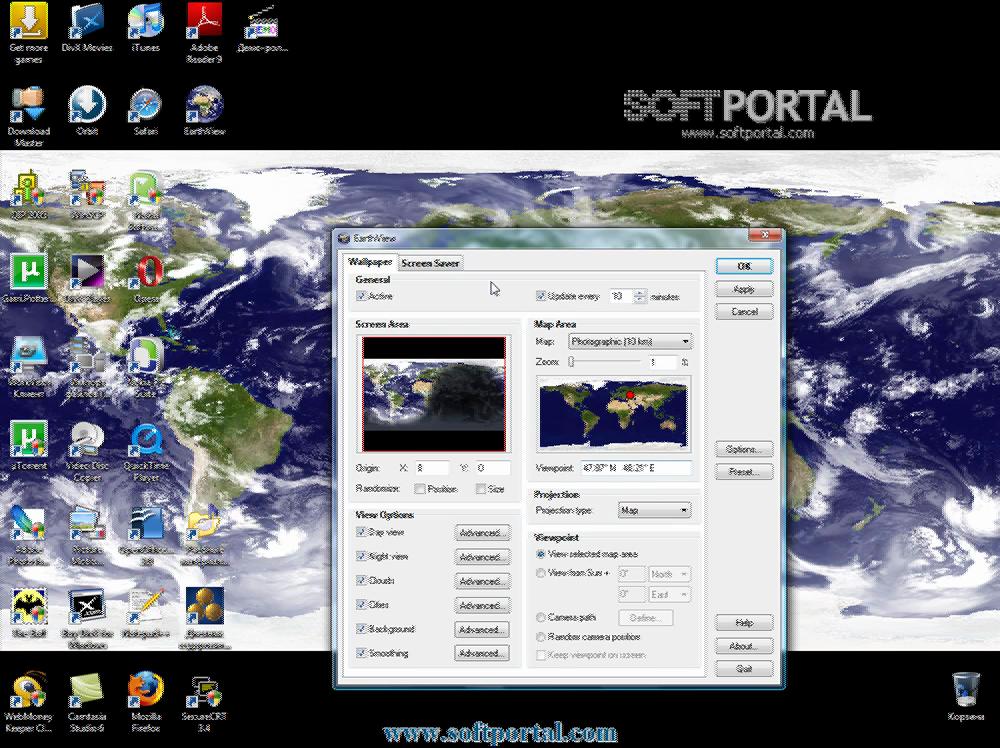Open Advanced settings for Smoothing
The height and width of the screenshot is (748, 1000).
pyautogui.click(x=482, y=653)
